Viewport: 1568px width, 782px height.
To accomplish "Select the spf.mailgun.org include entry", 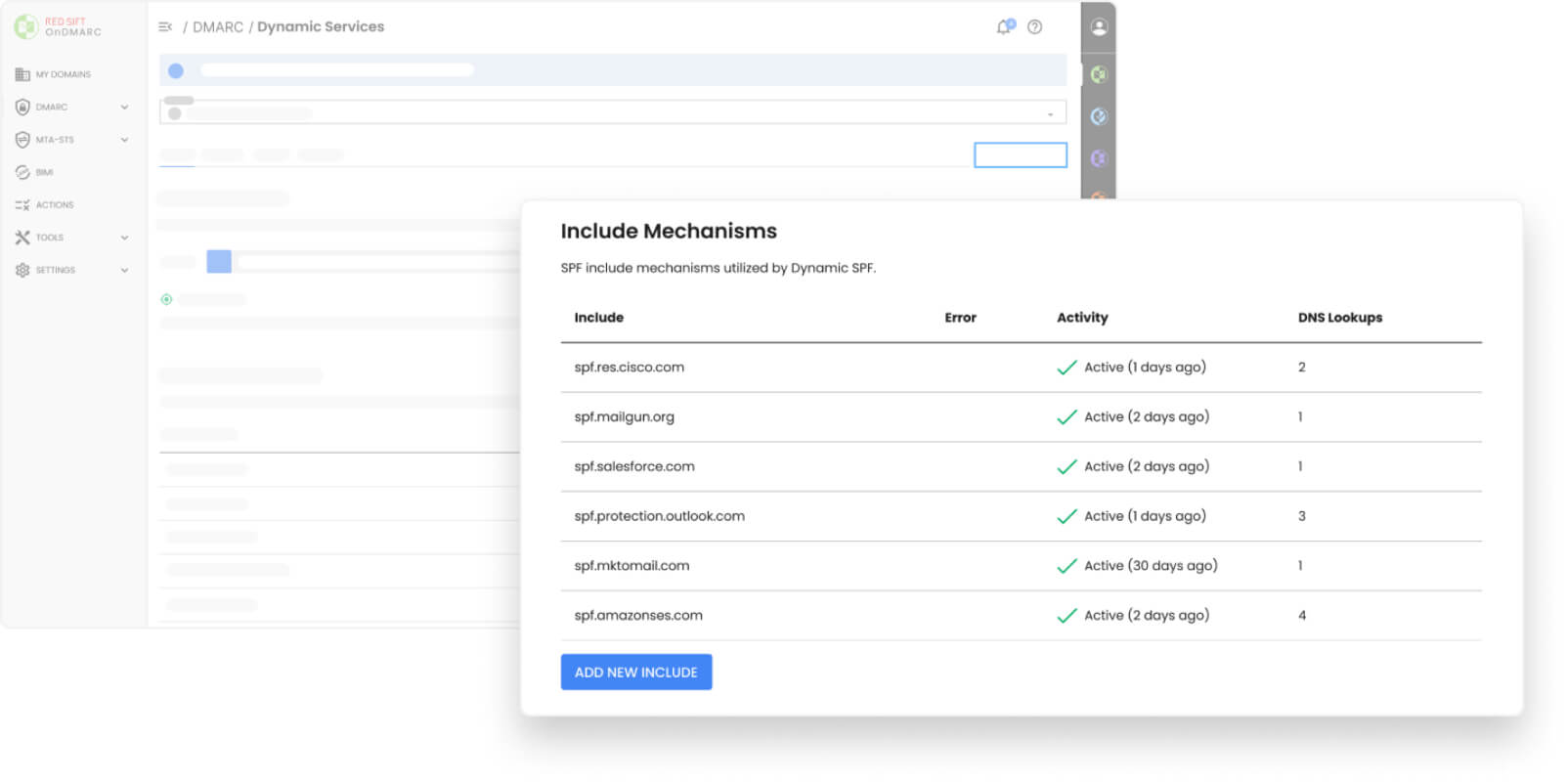I will 625,417.
